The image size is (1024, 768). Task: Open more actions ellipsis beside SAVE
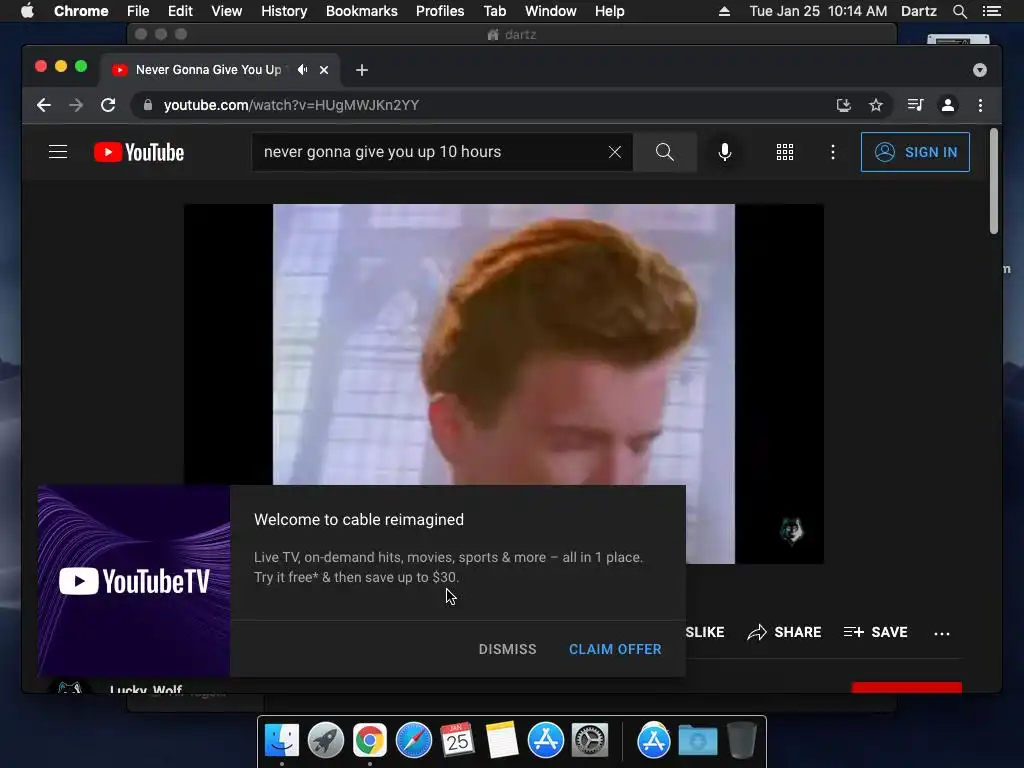click(942, 633)
